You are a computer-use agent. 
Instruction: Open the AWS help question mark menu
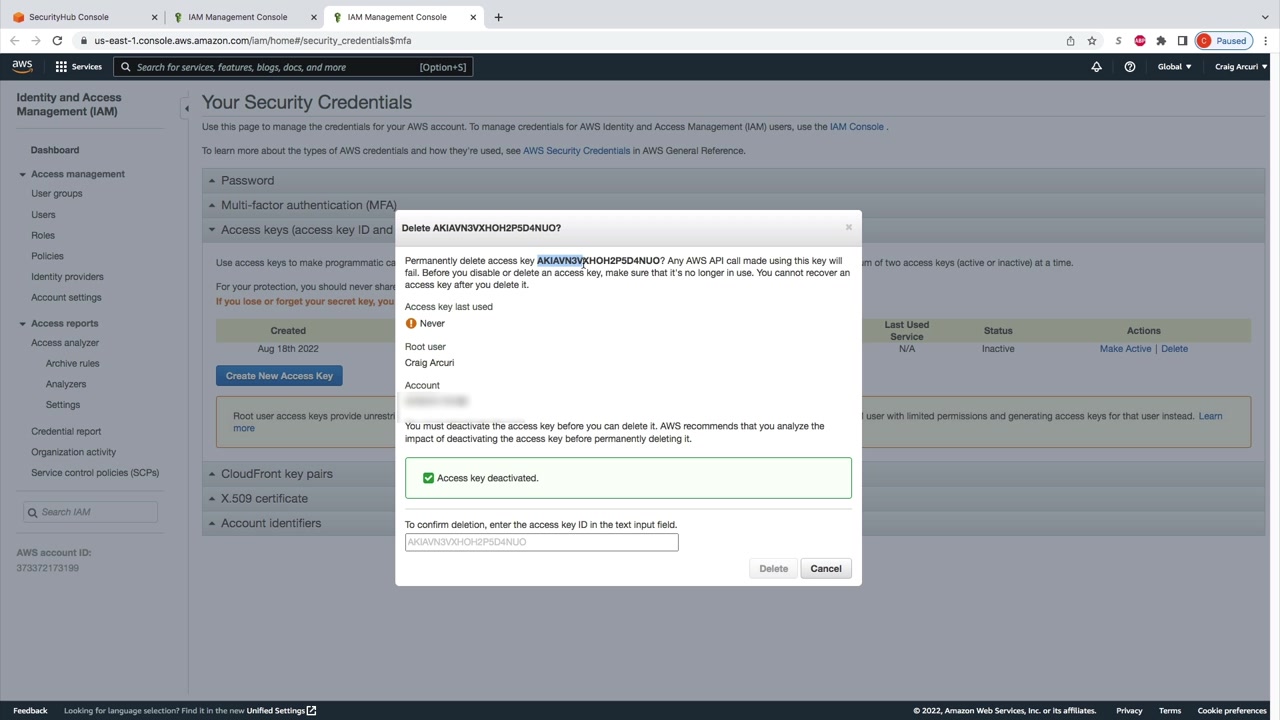(1130, 67)
